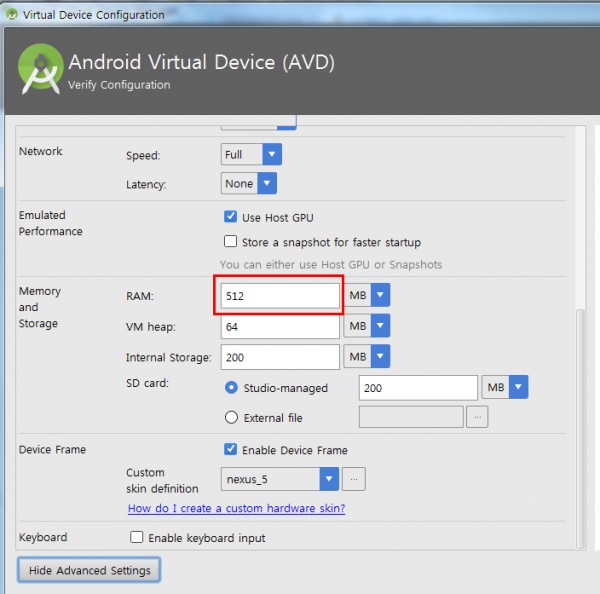Select the External file SD card option
The width and height of the screenshot is (600, 594).
point(231,417)
